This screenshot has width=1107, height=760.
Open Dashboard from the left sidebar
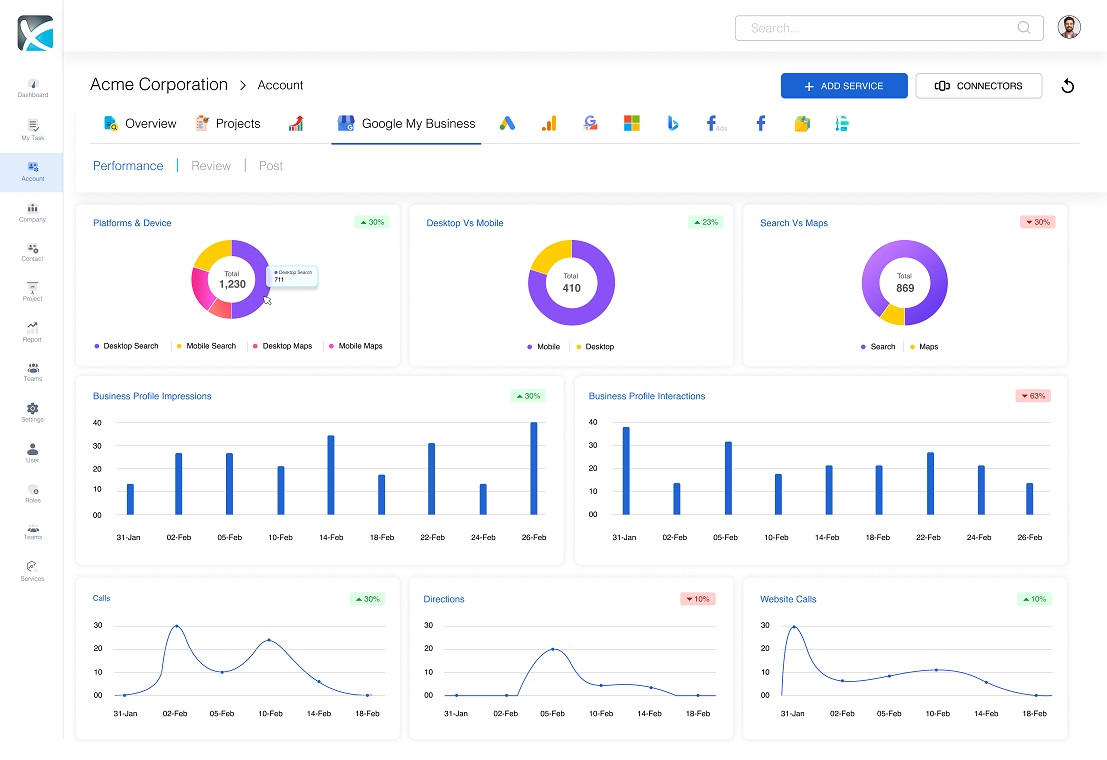32,88
